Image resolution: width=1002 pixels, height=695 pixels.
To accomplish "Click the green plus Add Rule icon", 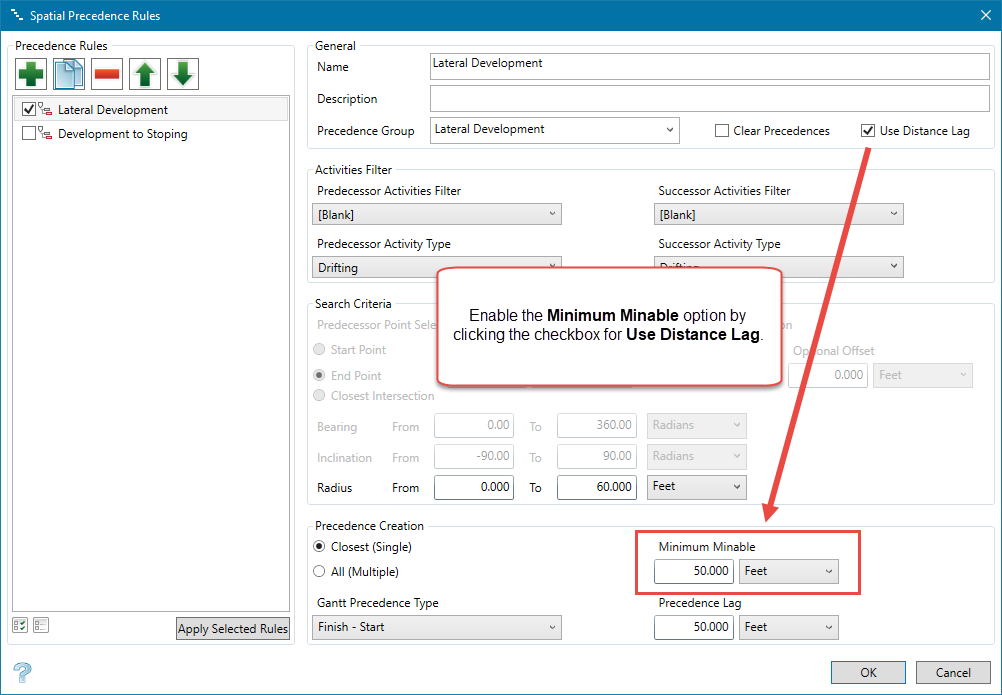I will pyautogui.click(x=31, y=75).
